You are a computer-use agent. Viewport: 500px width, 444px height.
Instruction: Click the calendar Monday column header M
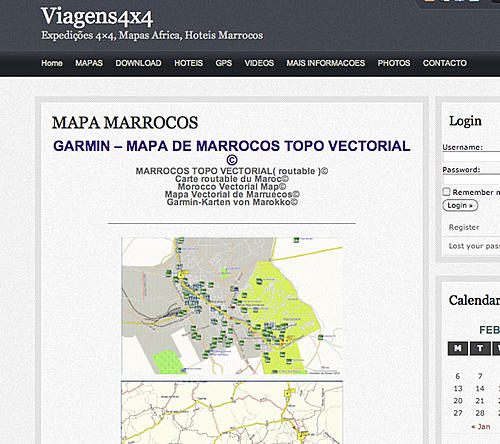pos(458,348)
